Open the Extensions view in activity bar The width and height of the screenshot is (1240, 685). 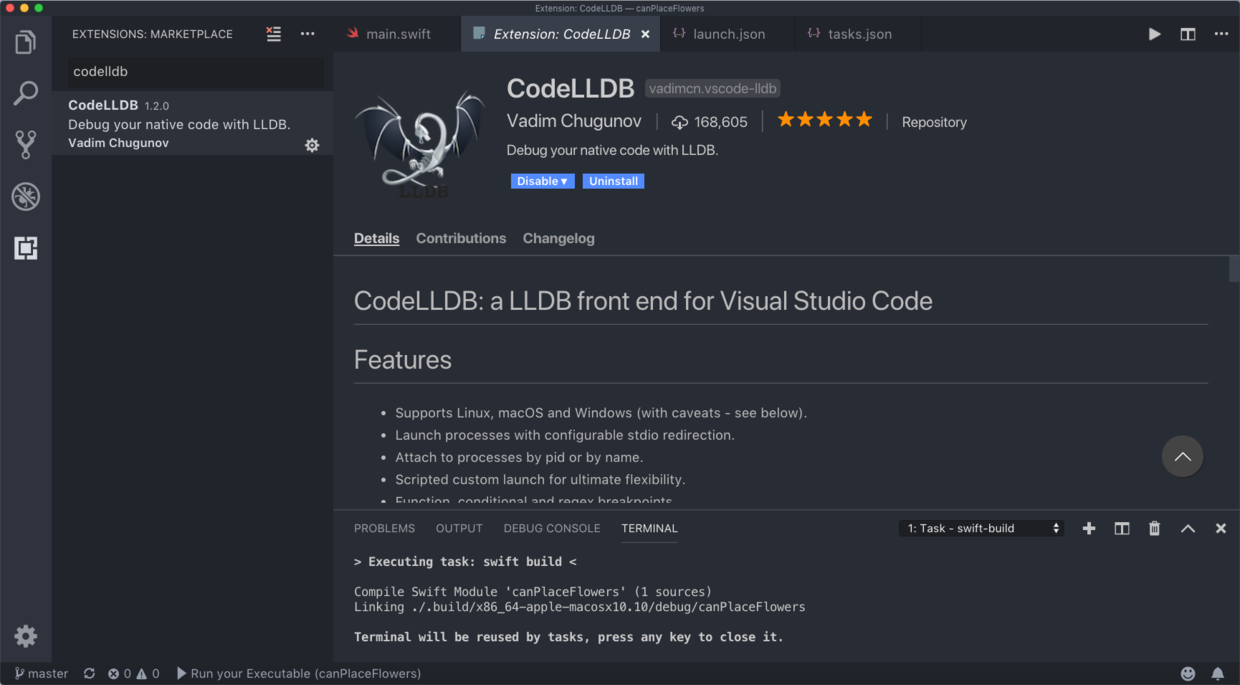26,248
